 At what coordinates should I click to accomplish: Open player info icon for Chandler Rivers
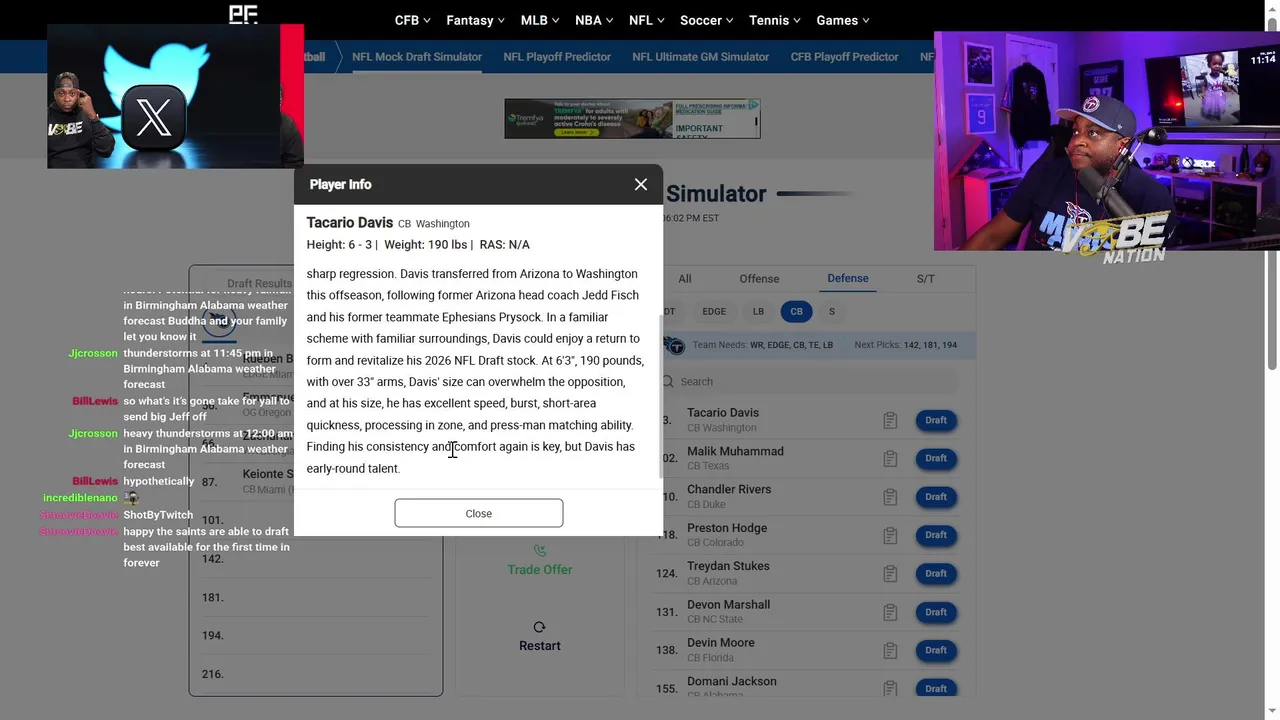coord(890,496)
